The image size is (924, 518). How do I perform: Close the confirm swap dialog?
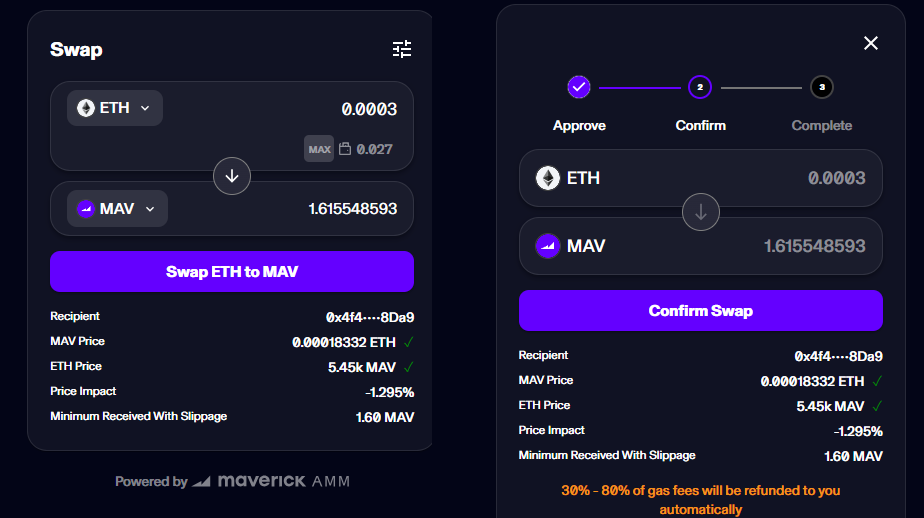[x=870, y=43]
